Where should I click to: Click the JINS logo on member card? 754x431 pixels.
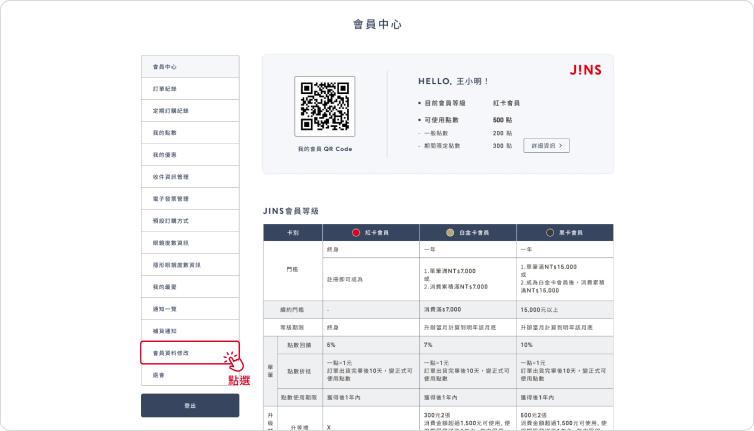(584, 70)
